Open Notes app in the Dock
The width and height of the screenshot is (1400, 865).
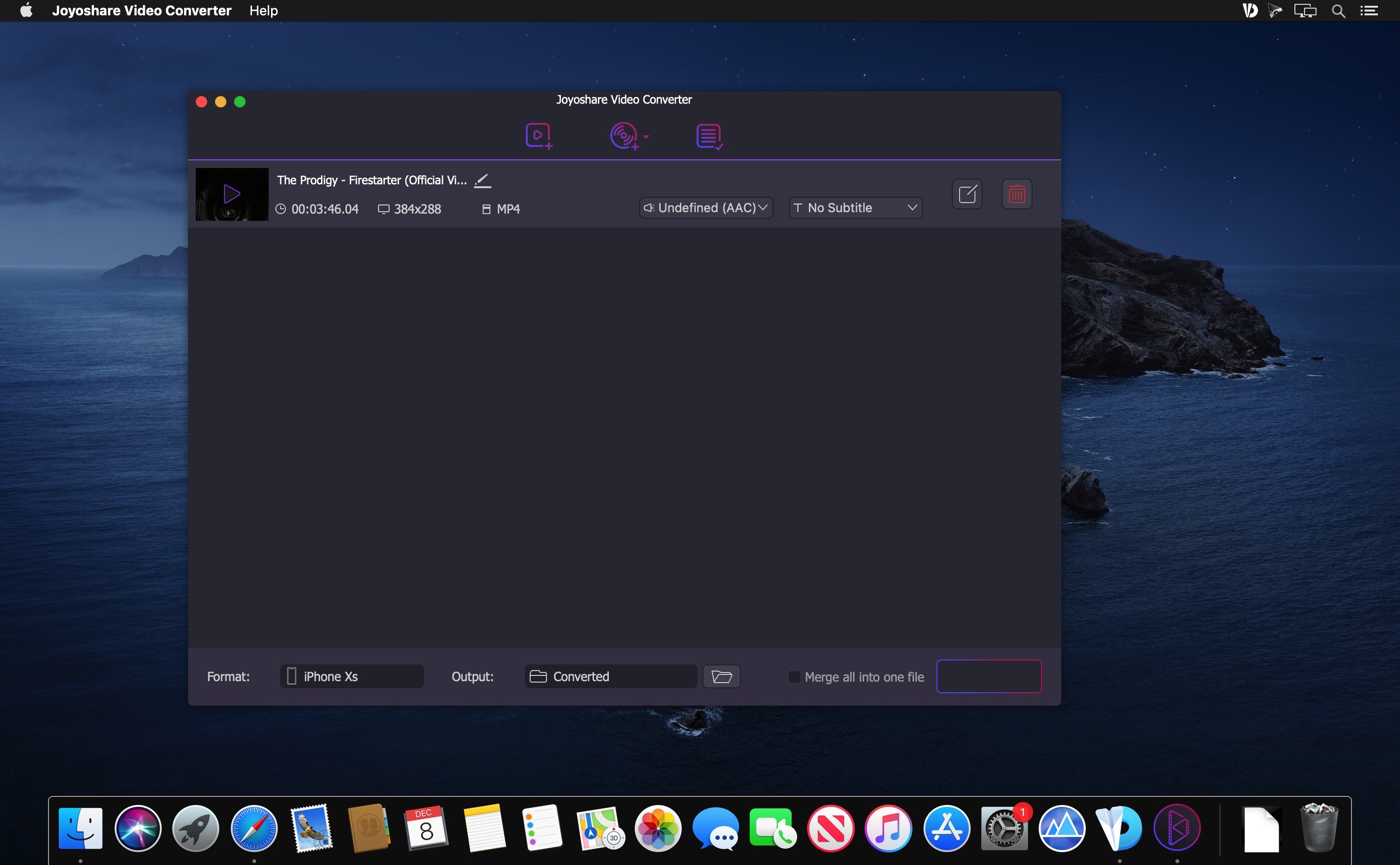pyautogui.click(x=485, y=828)
